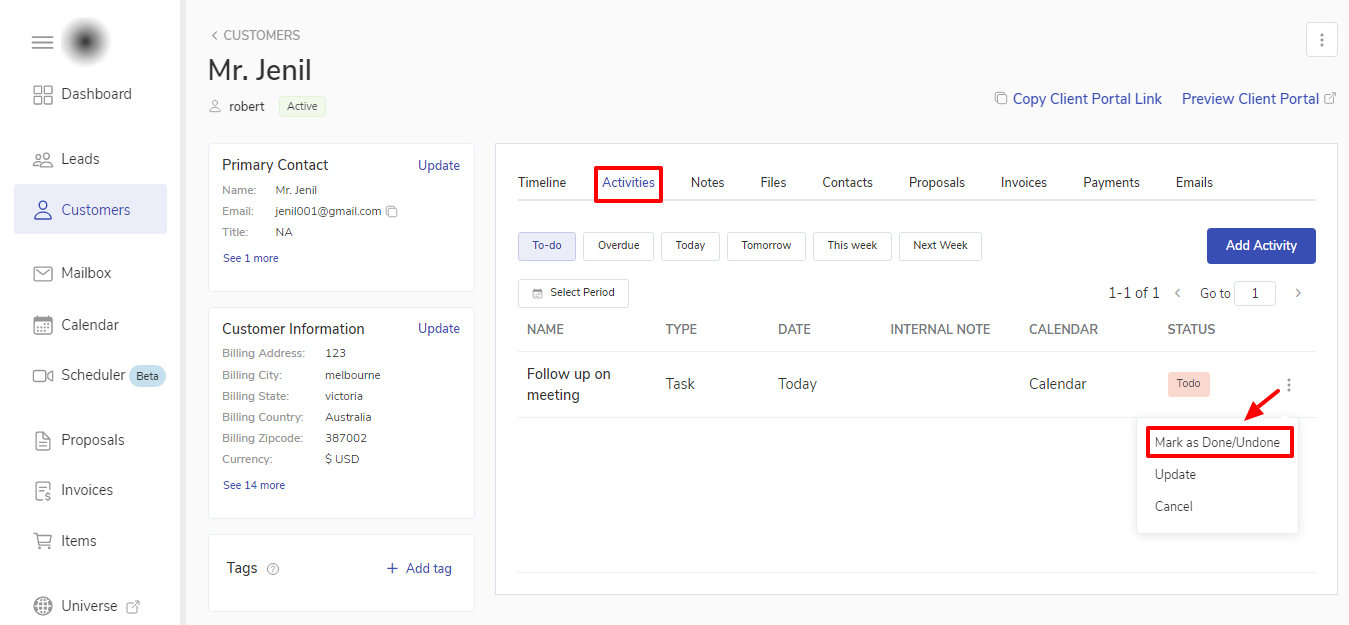Toggle the This week filter
The image size is (1349, 625).
pos(851,246)
